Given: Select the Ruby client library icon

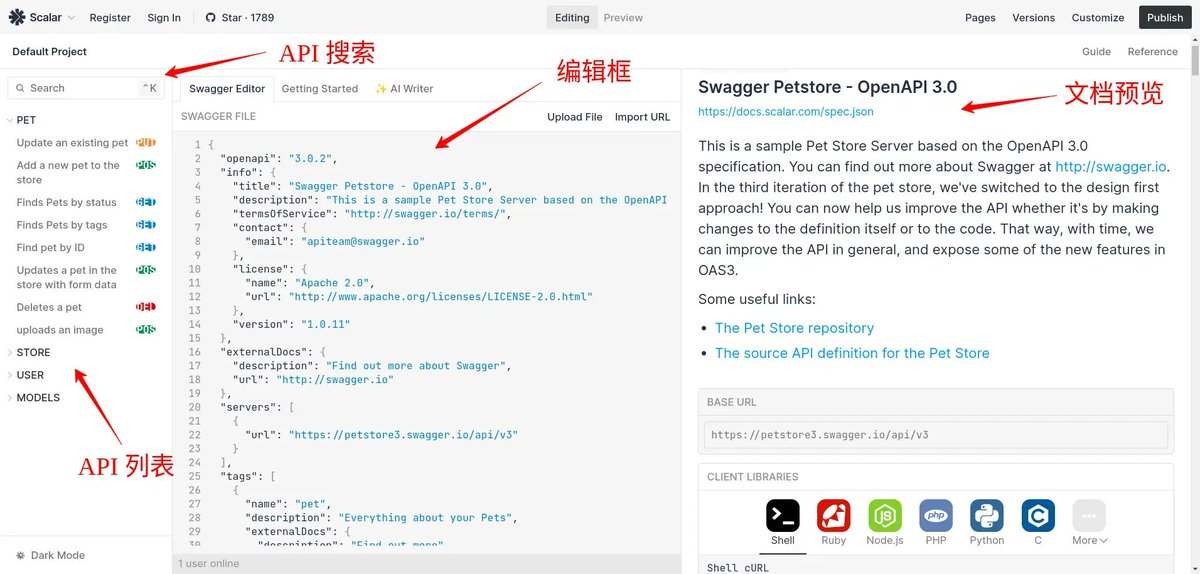Looking at the screenshot, I should (834, 516).
